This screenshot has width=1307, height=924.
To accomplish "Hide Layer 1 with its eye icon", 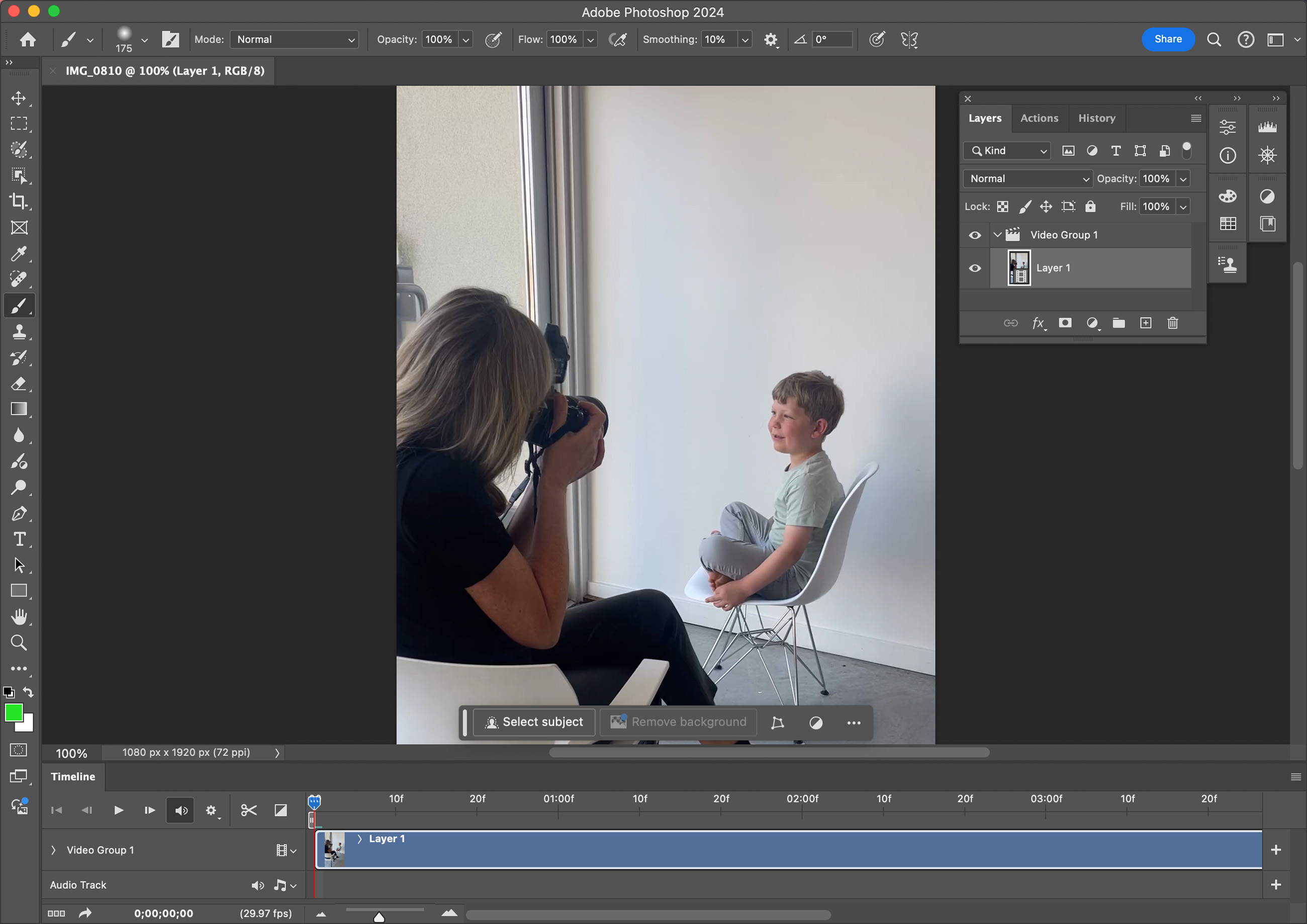I will coord(975,268).
